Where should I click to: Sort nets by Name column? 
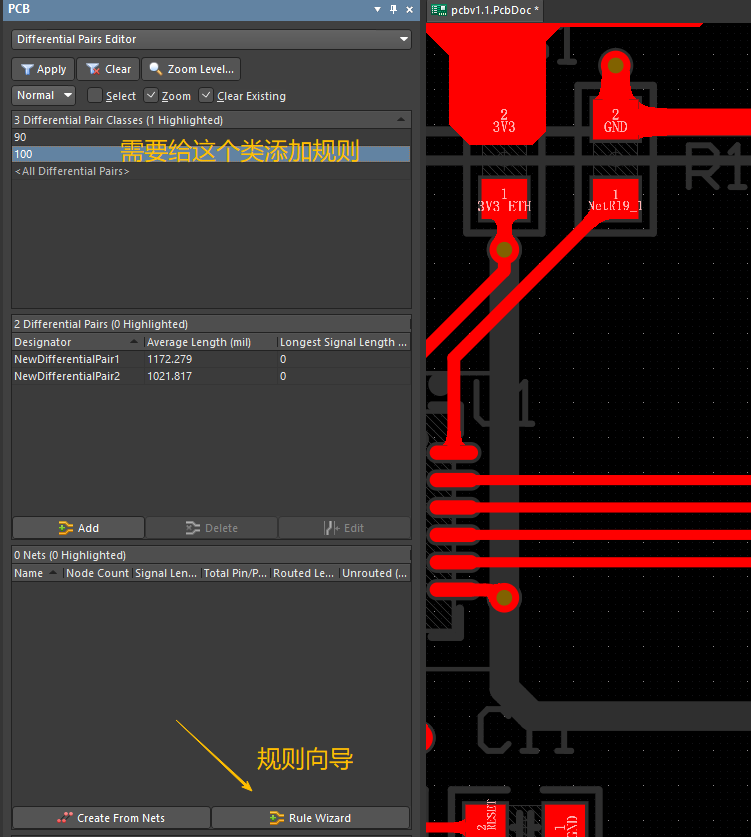[37, 573]
